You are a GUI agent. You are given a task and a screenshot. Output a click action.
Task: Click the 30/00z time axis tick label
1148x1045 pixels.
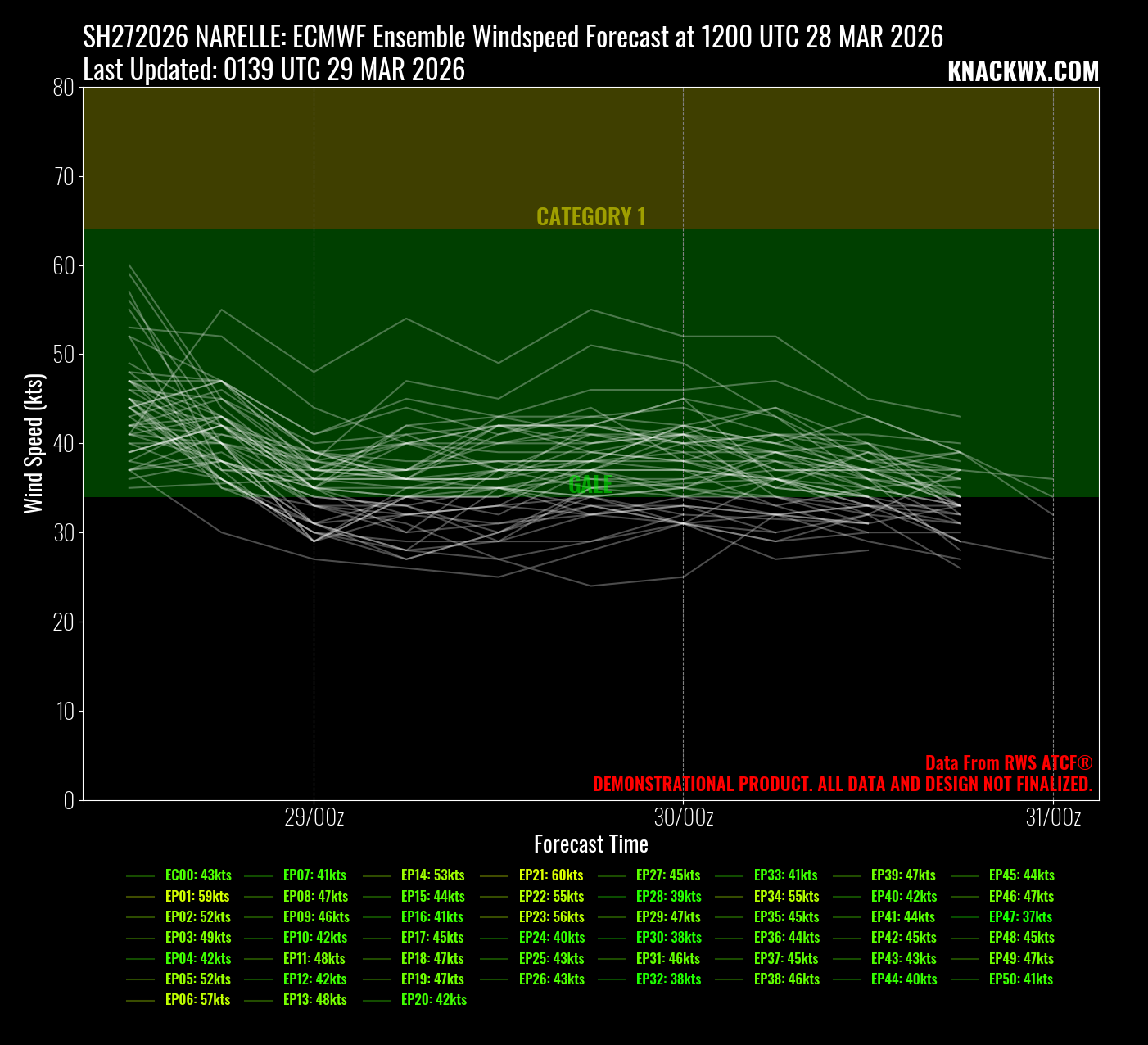point(683,817)
